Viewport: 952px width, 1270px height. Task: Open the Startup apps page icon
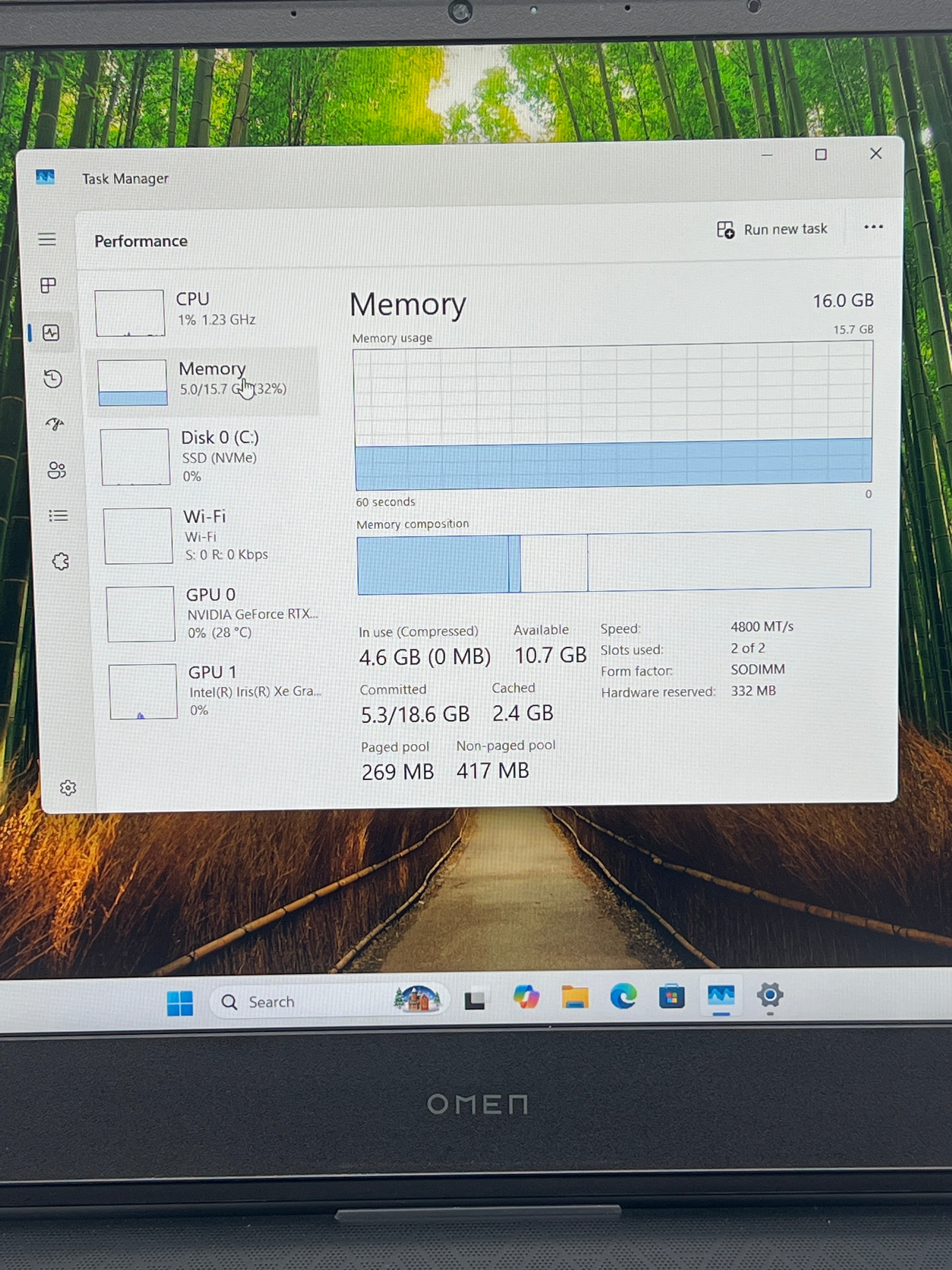click(54, 424)
